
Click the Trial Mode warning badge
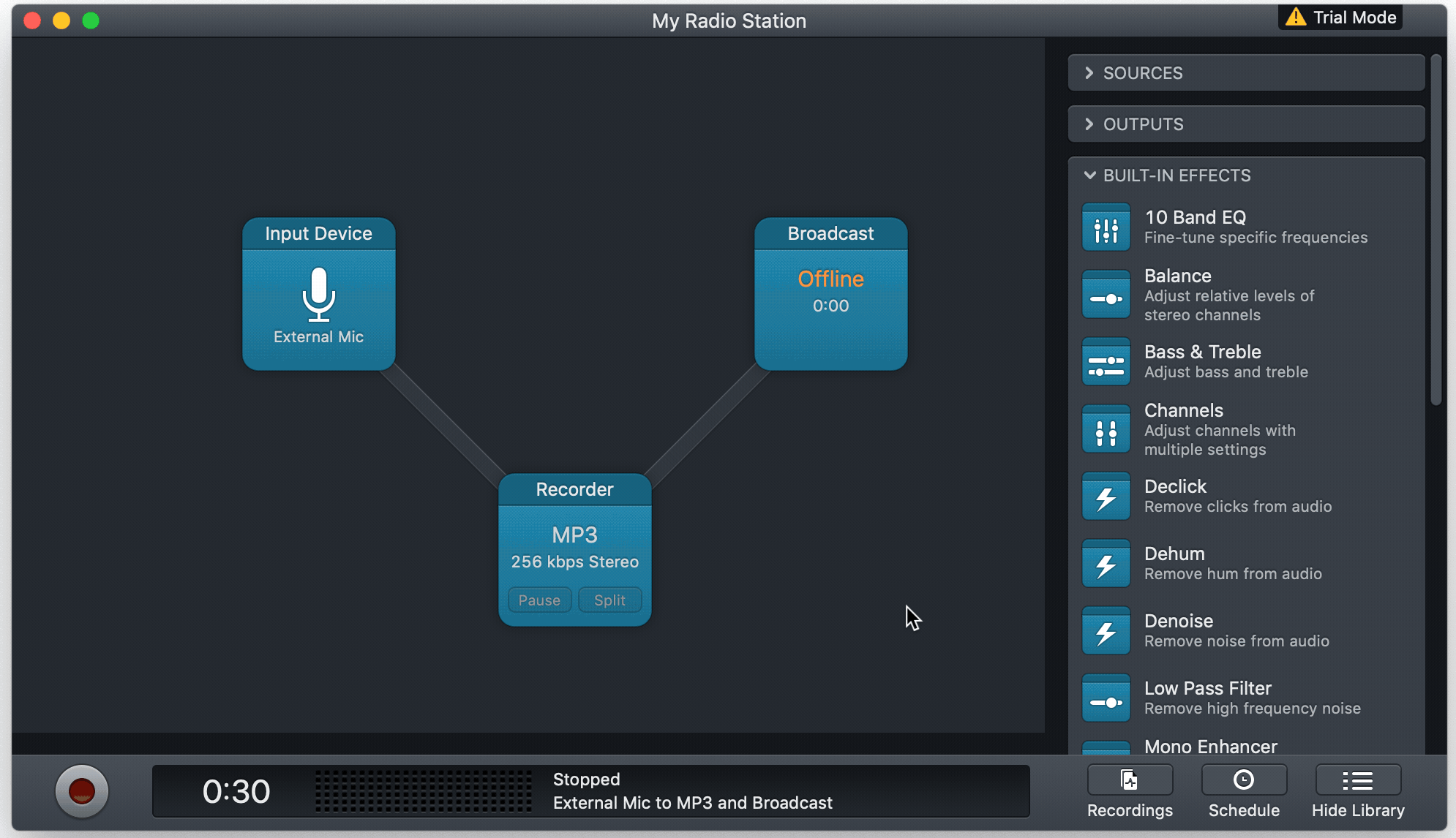(x=1340, y=18)
